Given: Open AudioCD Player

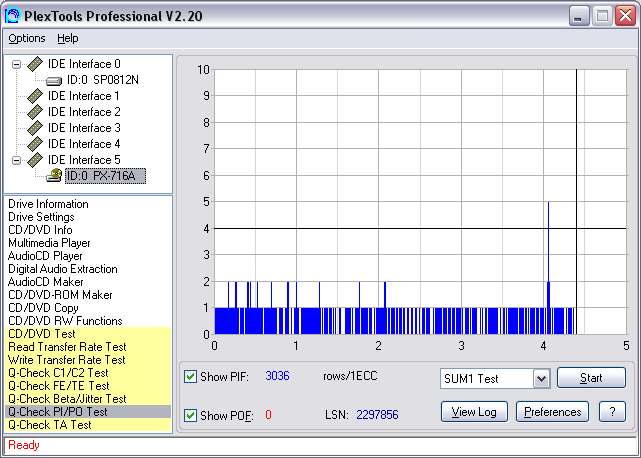Looking at the screenshot, I should (45, 256).
